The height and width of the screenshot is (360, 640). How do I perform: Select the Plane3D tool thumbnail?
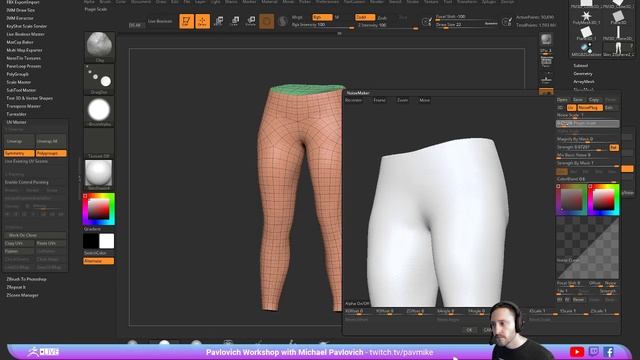pyautogui.click(x=618, y=18)
